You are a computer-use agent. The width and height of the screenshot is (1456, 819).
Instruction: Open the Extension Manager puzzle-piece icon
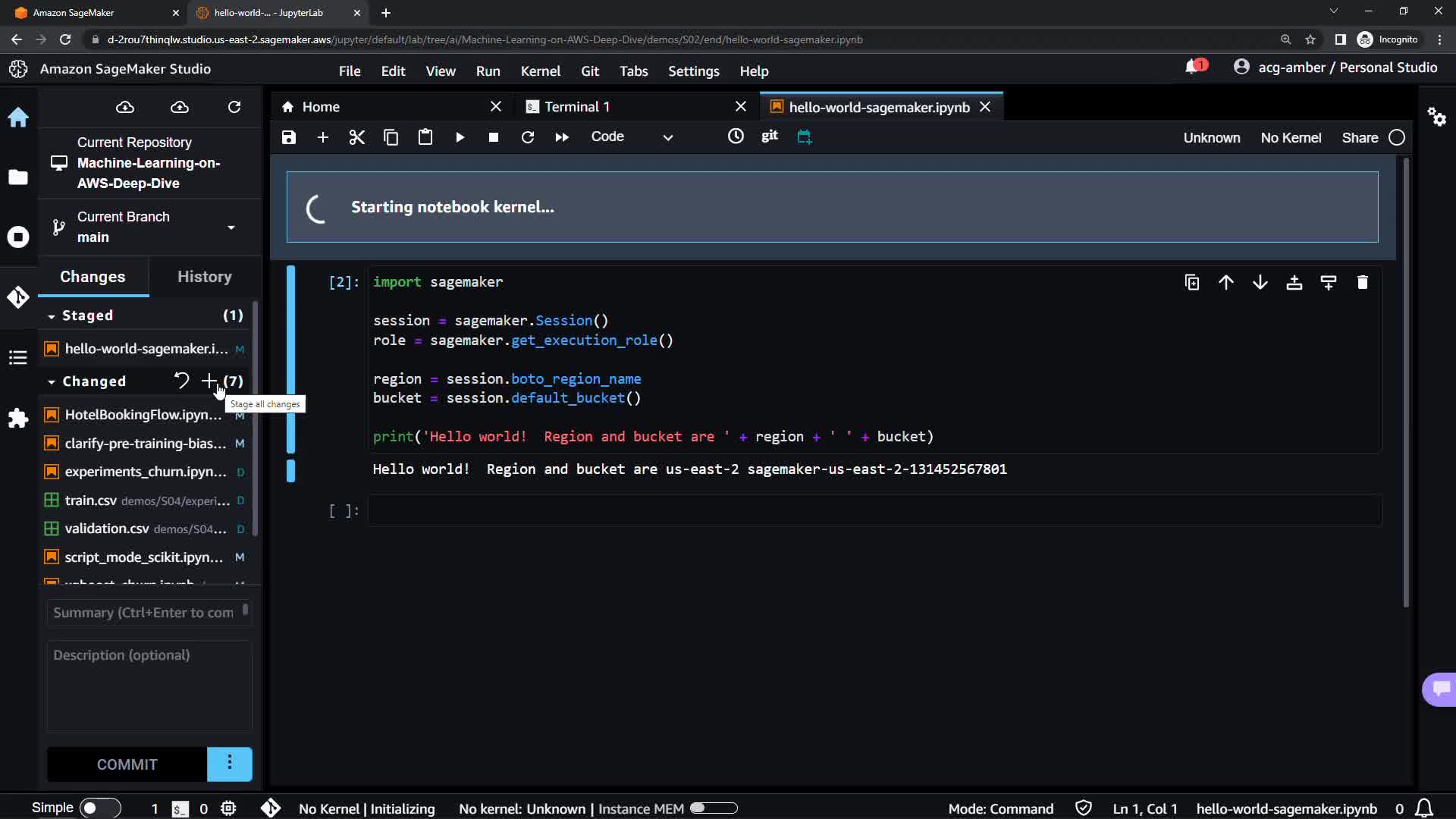click(x=18, y=418)
